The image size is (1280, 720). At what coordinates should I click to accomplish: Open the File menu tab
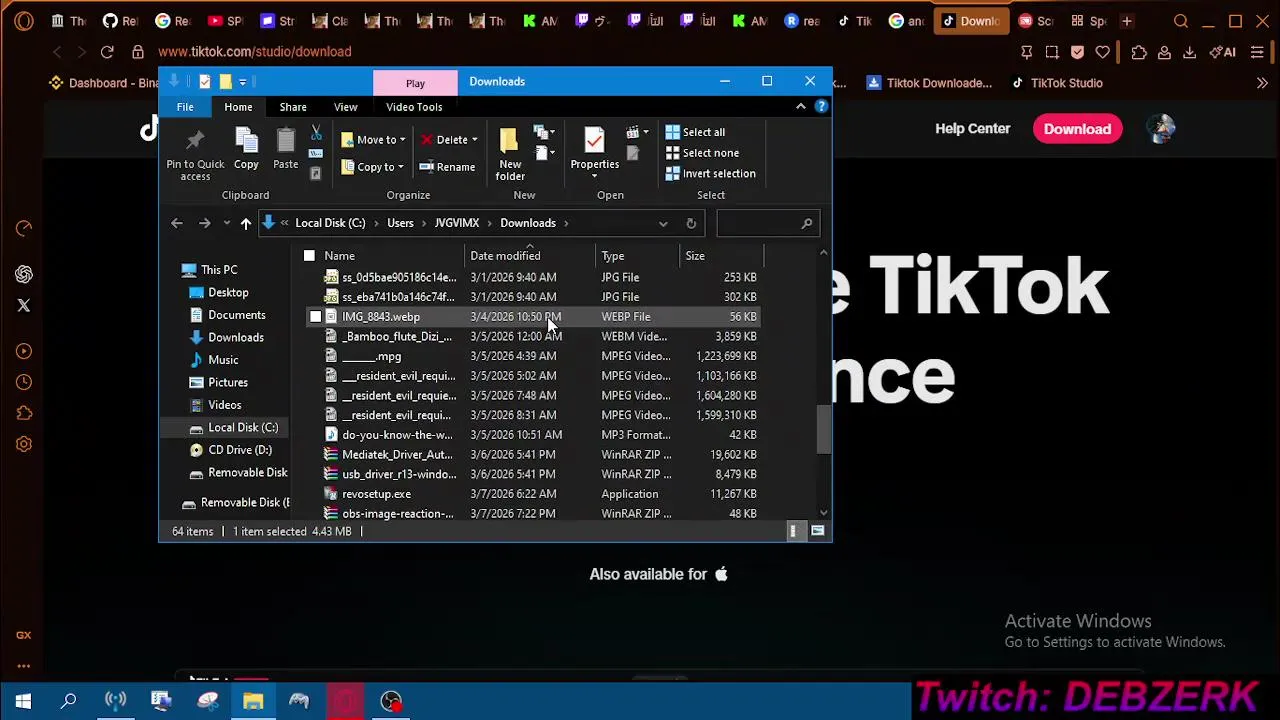point(185,107)
